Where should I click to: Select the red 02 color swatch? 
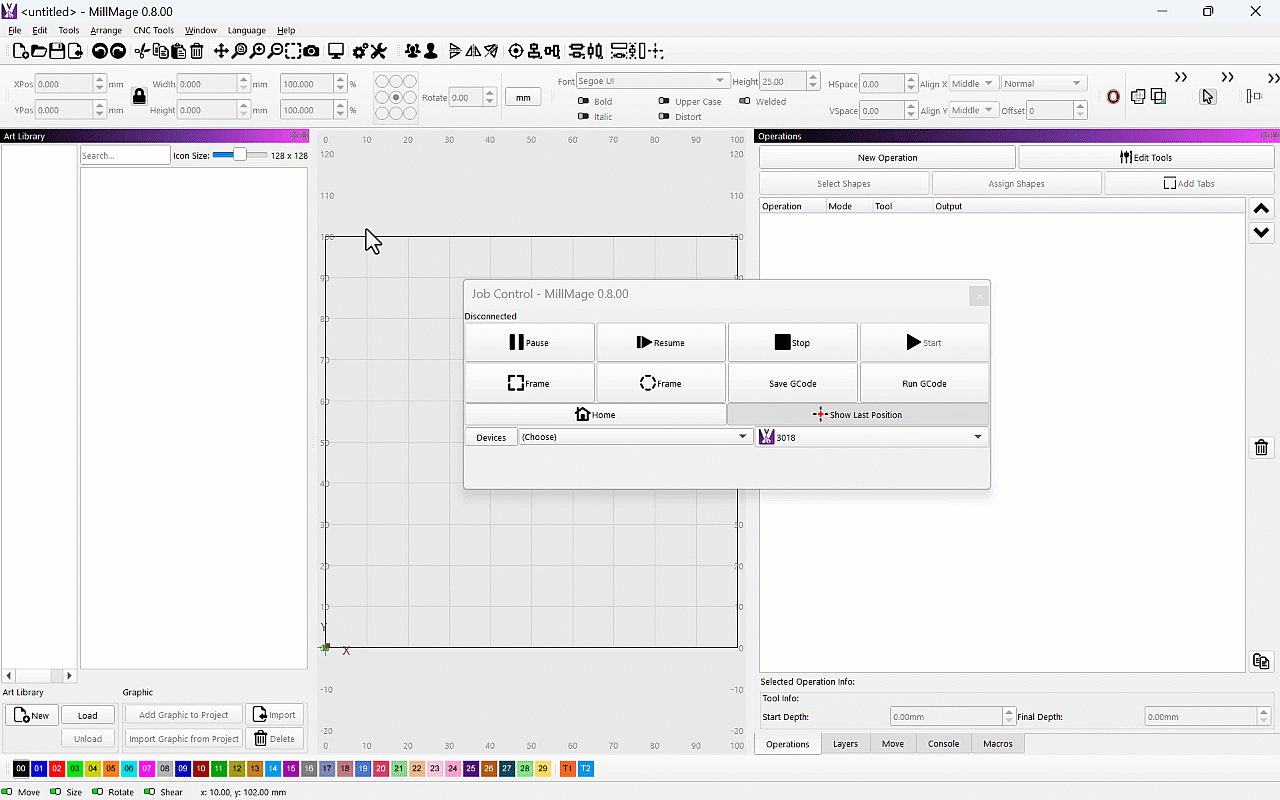click(57, 768)
